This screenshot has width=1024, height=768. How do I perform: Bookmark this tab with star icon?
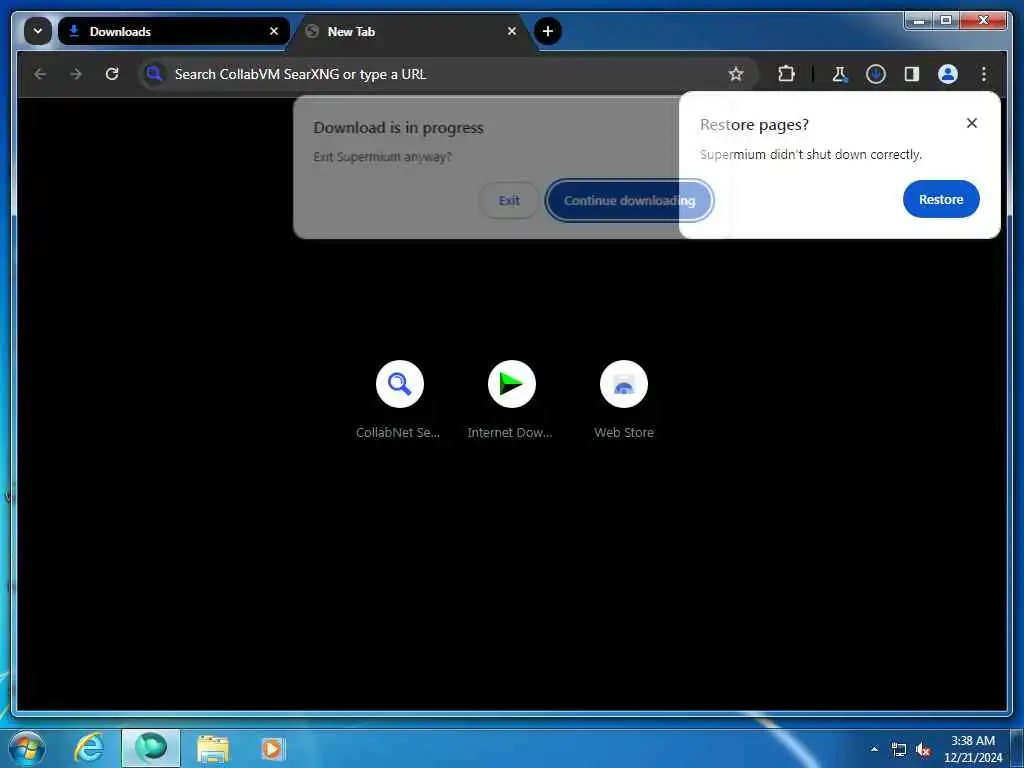[x=736, y=74]
